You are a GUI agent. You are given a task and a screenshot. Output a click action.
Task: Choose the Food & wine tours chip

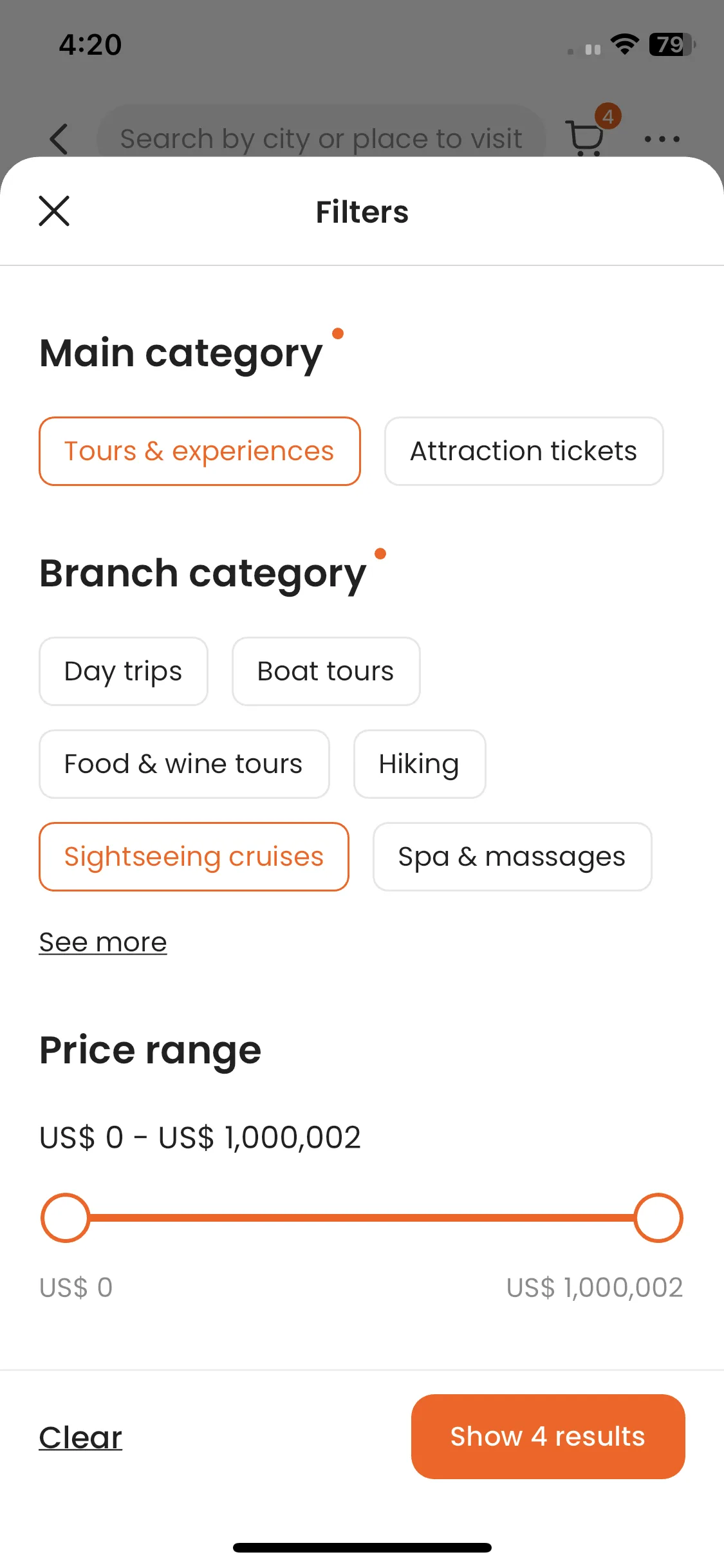tap(184, 764)
